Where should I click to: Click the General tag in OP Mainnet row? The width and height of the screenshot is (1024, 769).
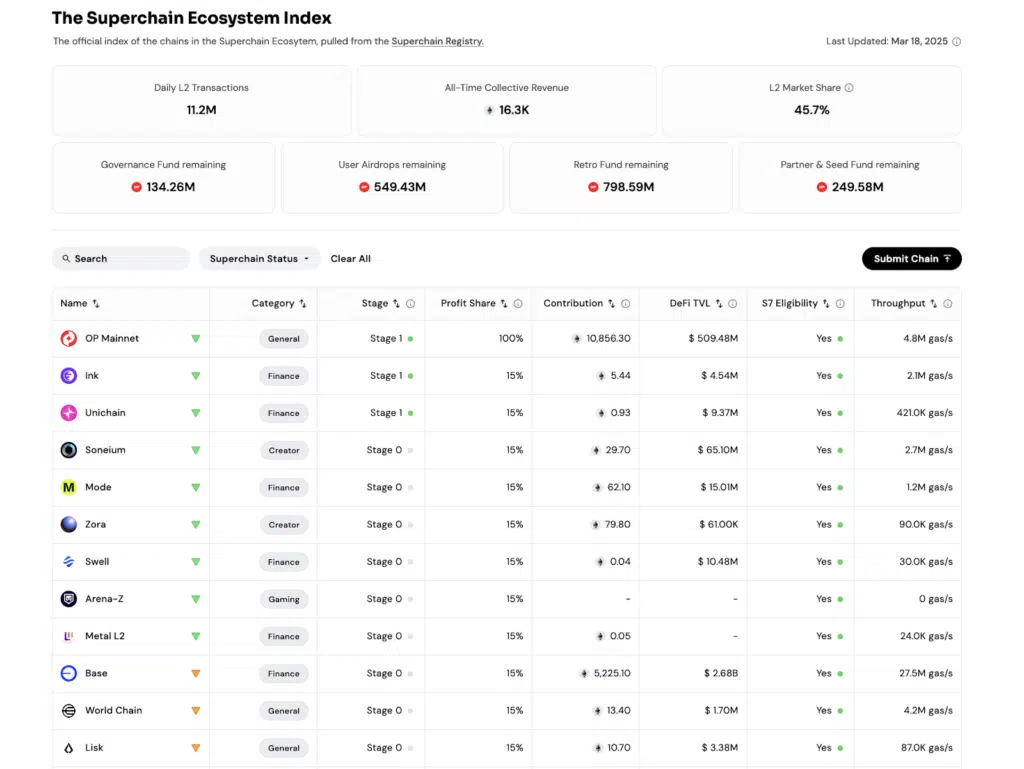point(283,339)
